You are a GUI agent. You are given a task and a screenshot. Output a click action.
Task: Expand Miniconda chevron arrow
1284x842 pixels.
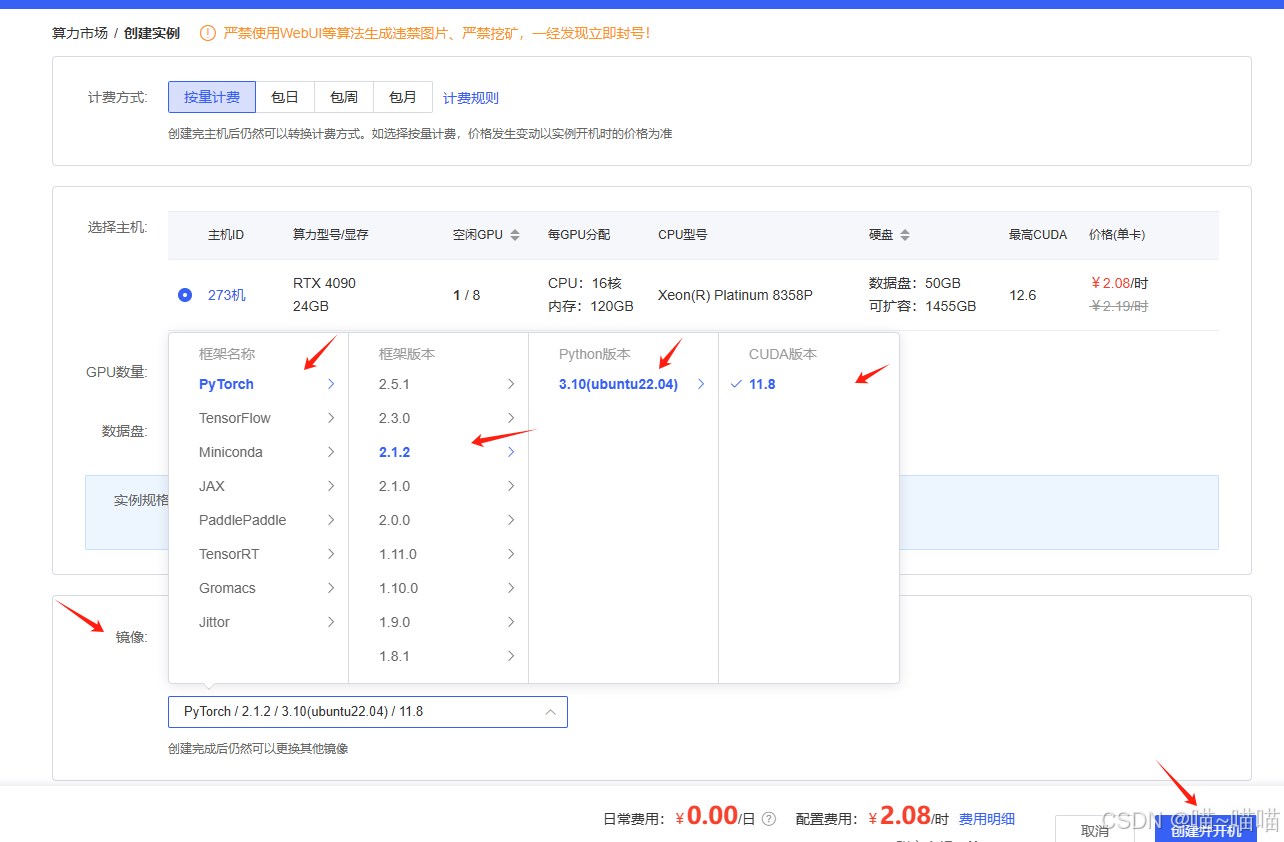[x=331, y=452]
